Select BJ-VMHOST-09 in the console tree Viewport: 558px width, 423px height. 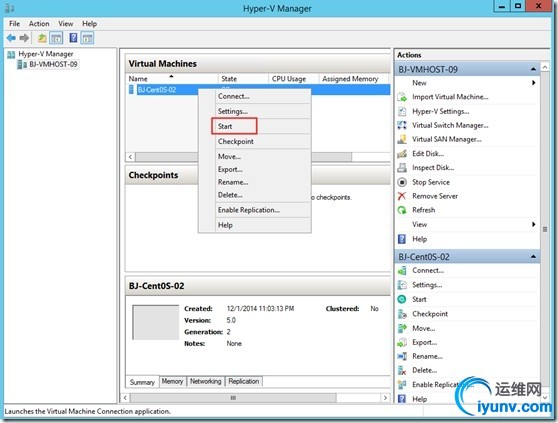tap(53, 64)
